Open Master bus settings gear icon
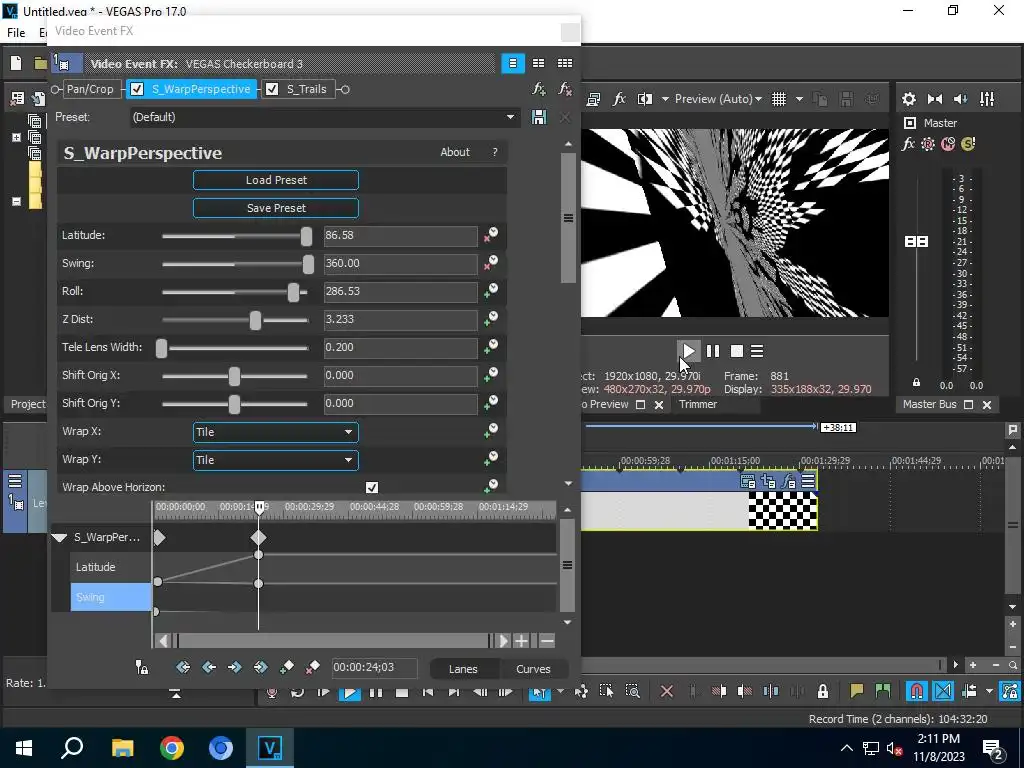Viewport: 1024px width, 768px height. click(x=908, y=99)
